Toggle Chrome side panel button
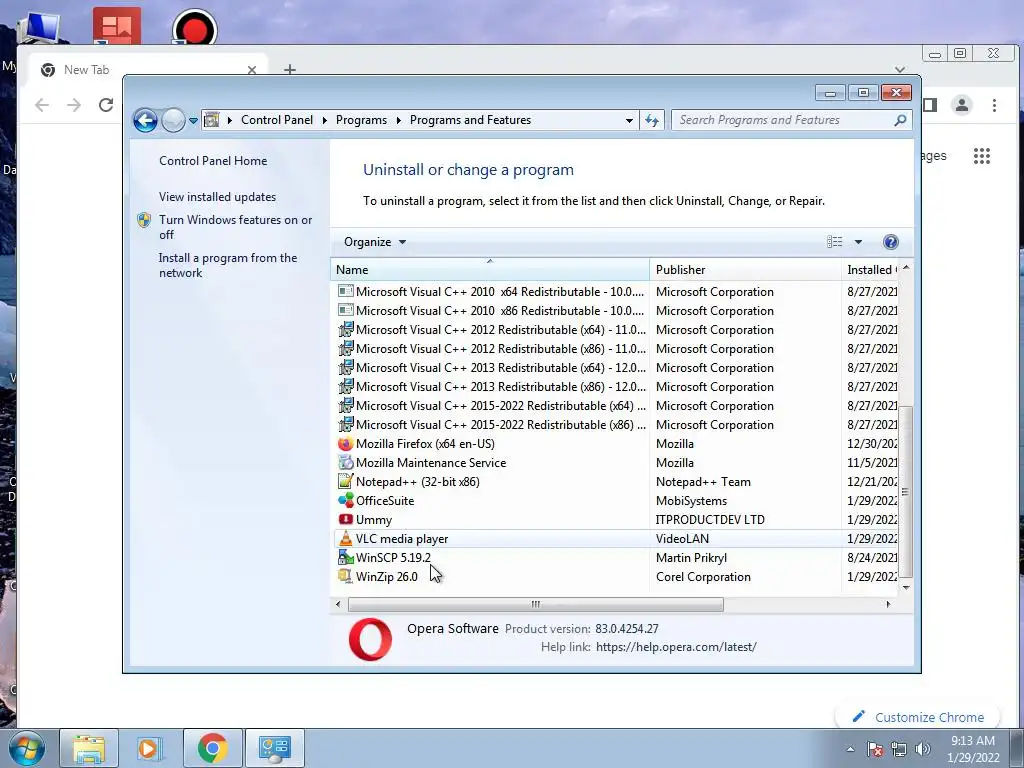The image size is (1024, 768). tap(930, 105)
